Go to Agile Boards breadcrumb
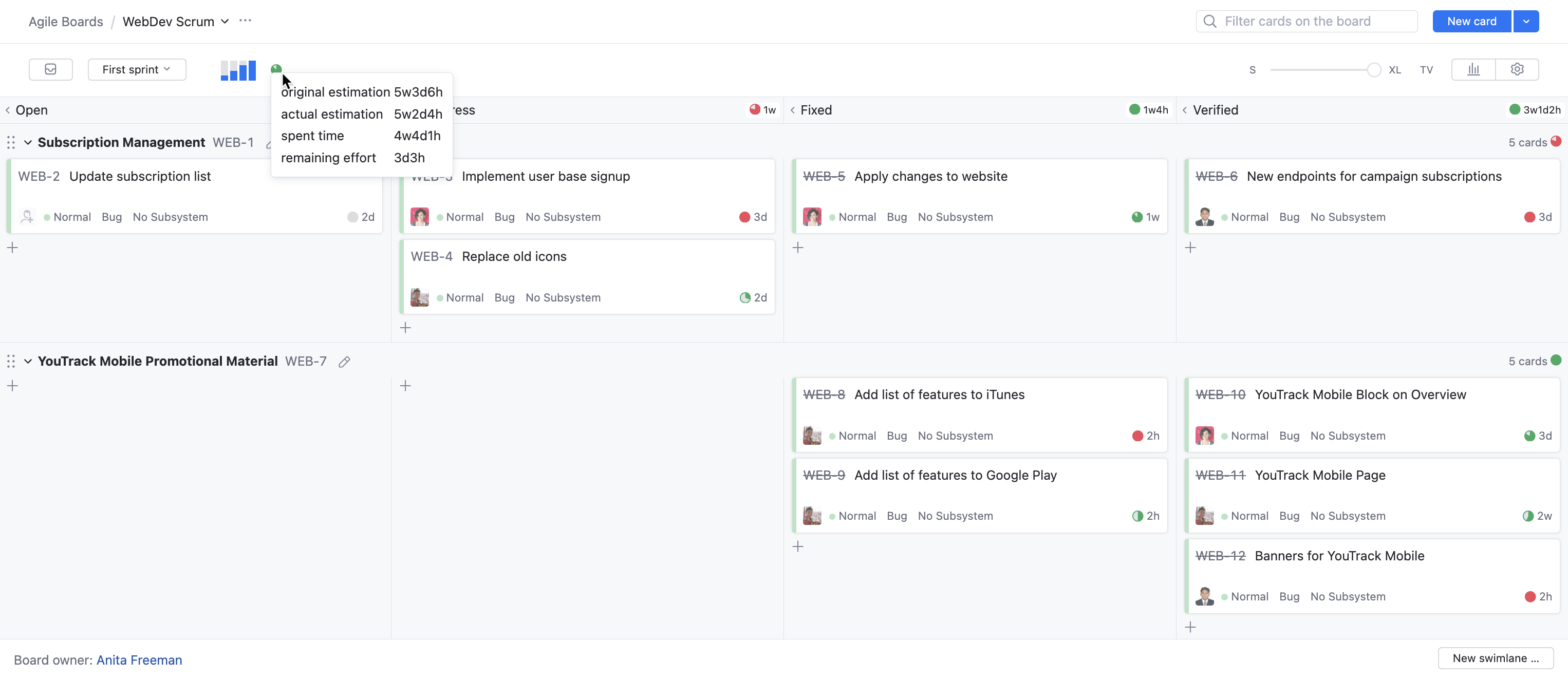The height and width of the screenshot is (679, 1568). tap(66, 21)
